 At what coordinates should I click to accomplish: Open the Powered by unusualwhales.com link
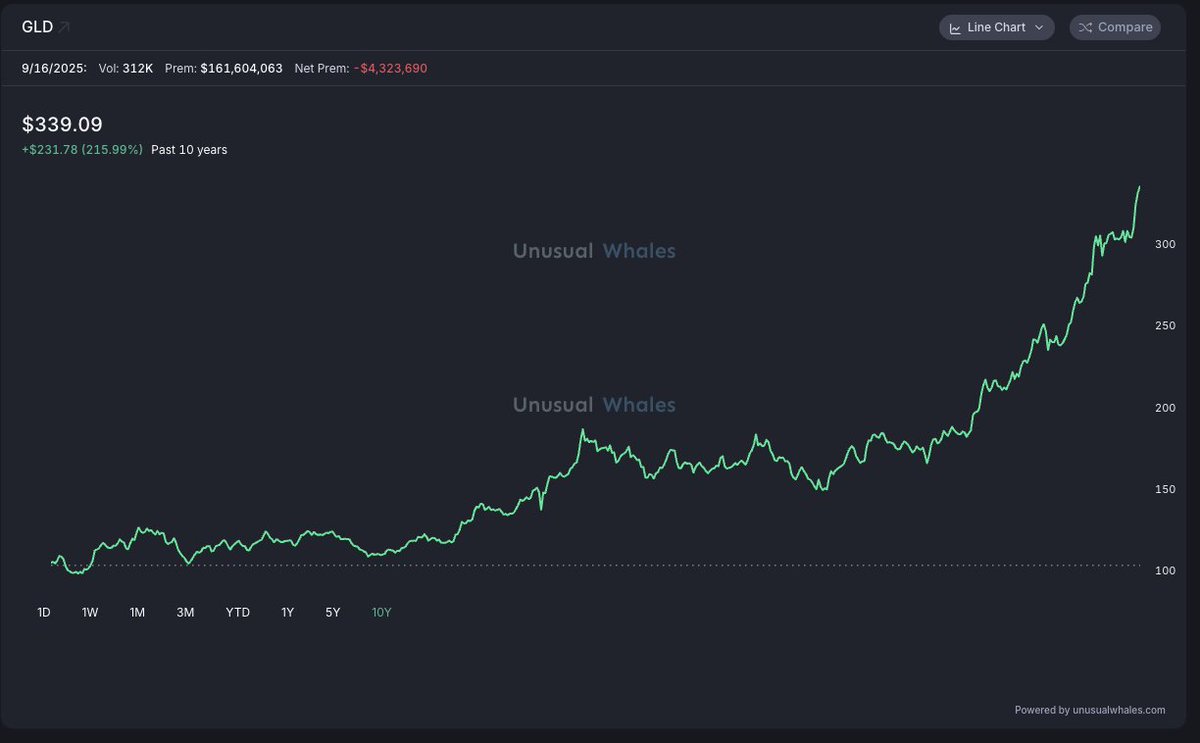click(1089, 710)
